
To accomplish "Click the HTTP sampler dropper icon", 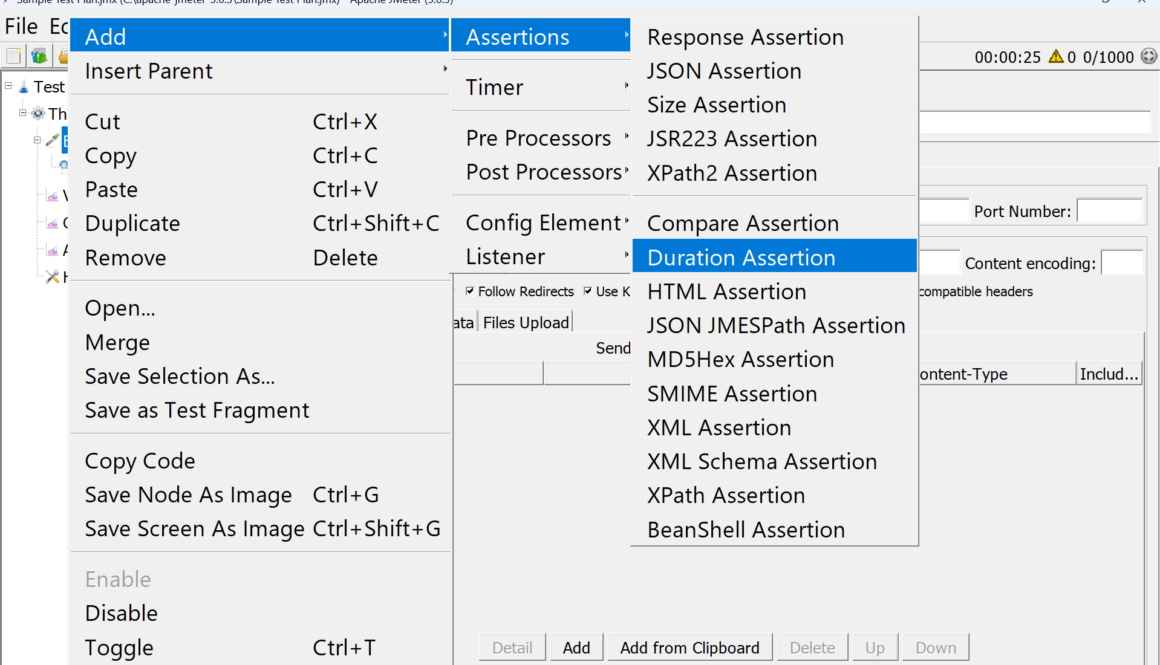I will click(52, 140).
